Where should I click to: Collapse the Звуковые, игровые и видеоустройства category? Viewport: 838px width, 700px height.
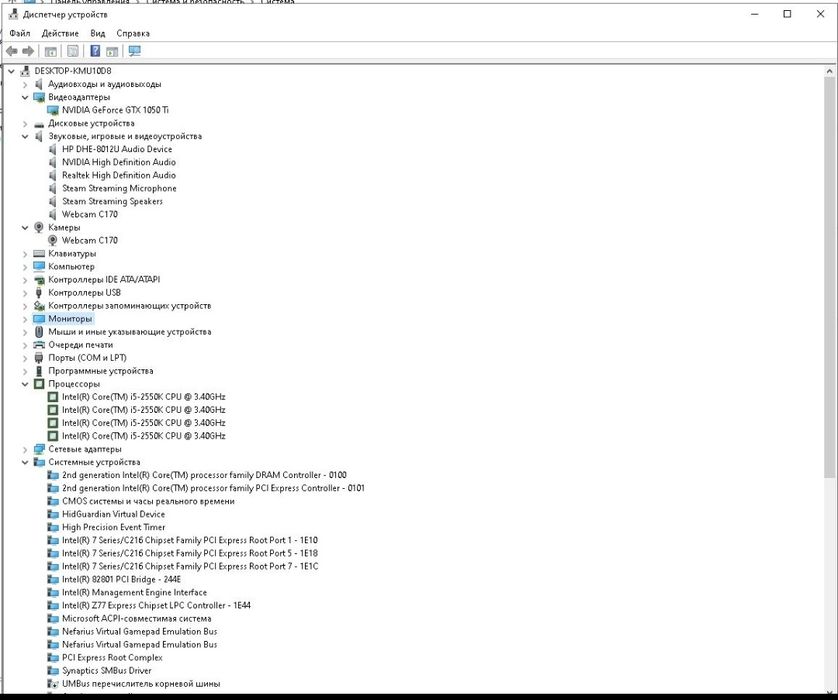pyautogui.click(x=25, y=136)
